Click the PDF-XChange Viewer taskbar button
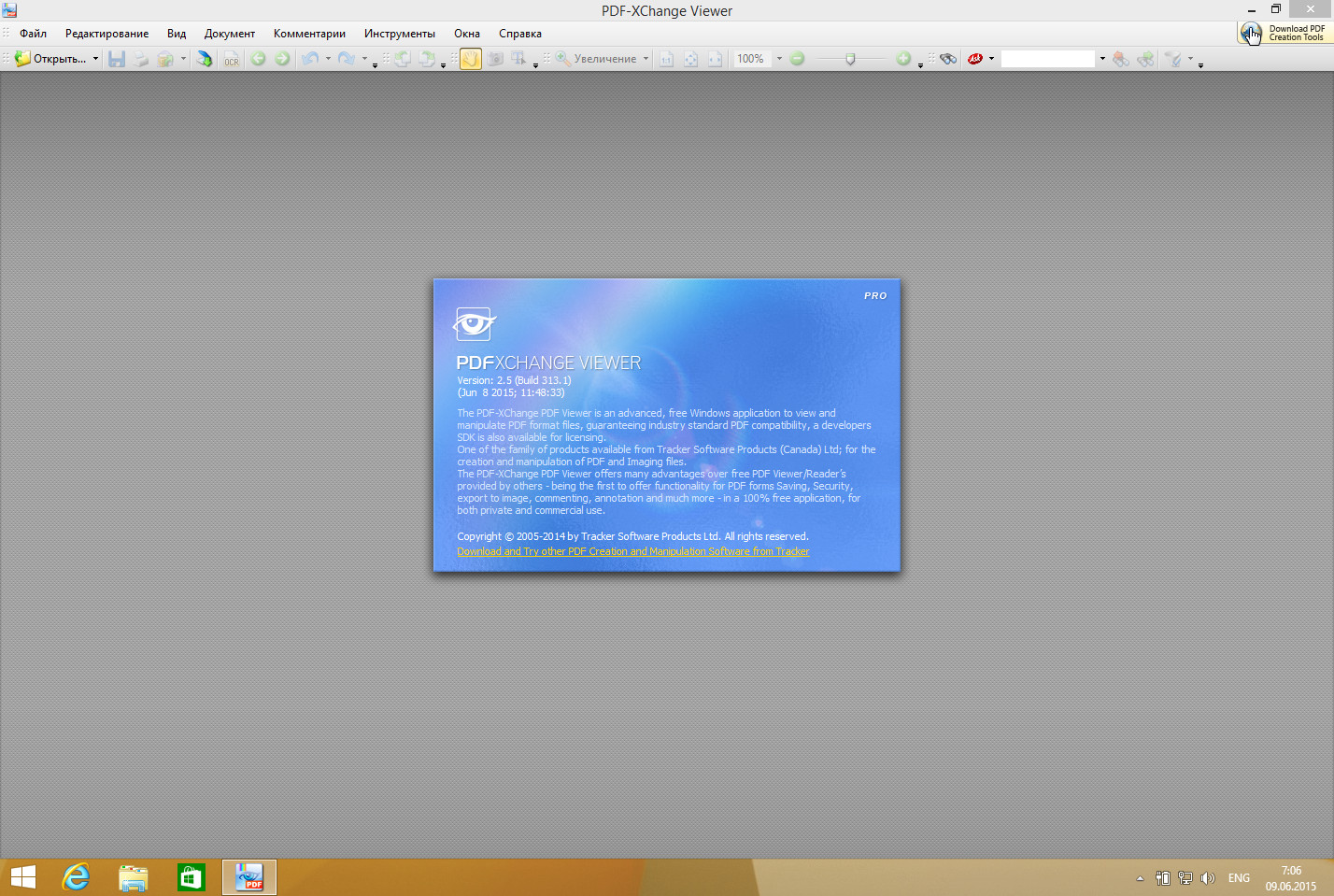Screen dimensions: 1334x896 click(249, 877)
